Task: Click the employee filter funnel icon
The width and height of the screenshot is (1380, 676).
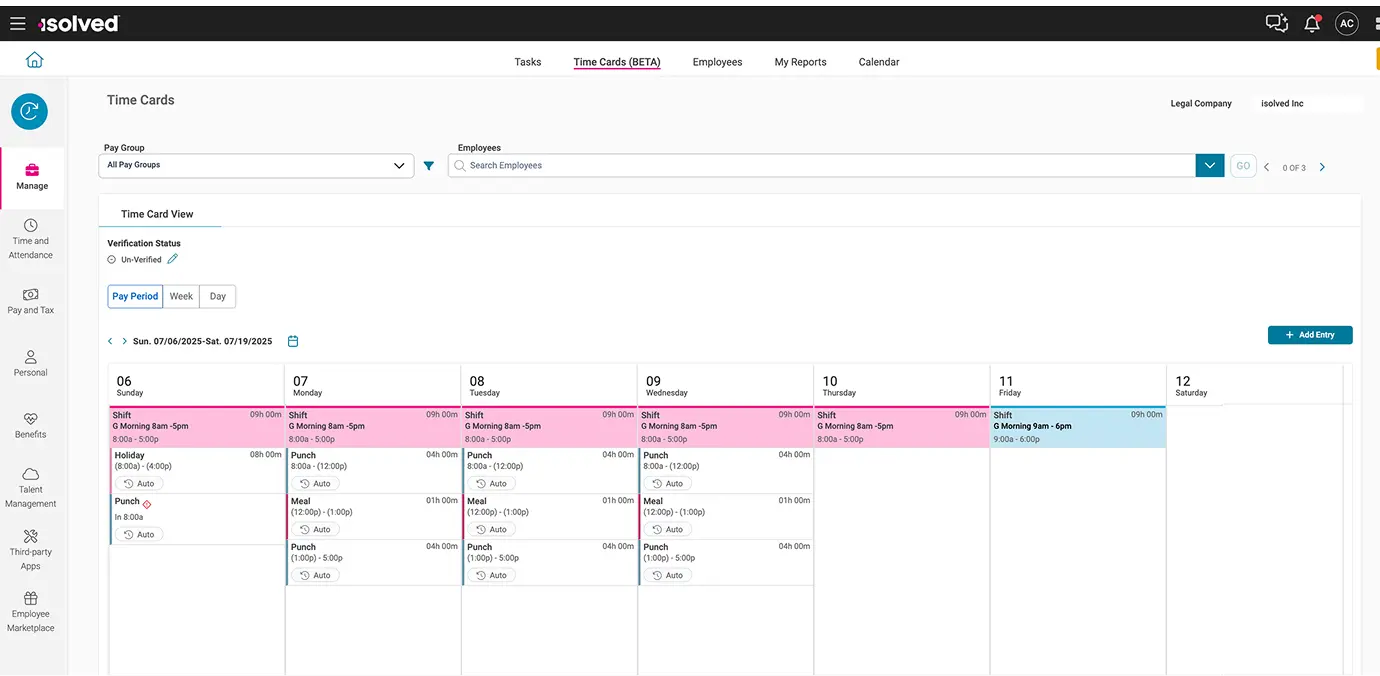Action: click(x=429, y=165)
